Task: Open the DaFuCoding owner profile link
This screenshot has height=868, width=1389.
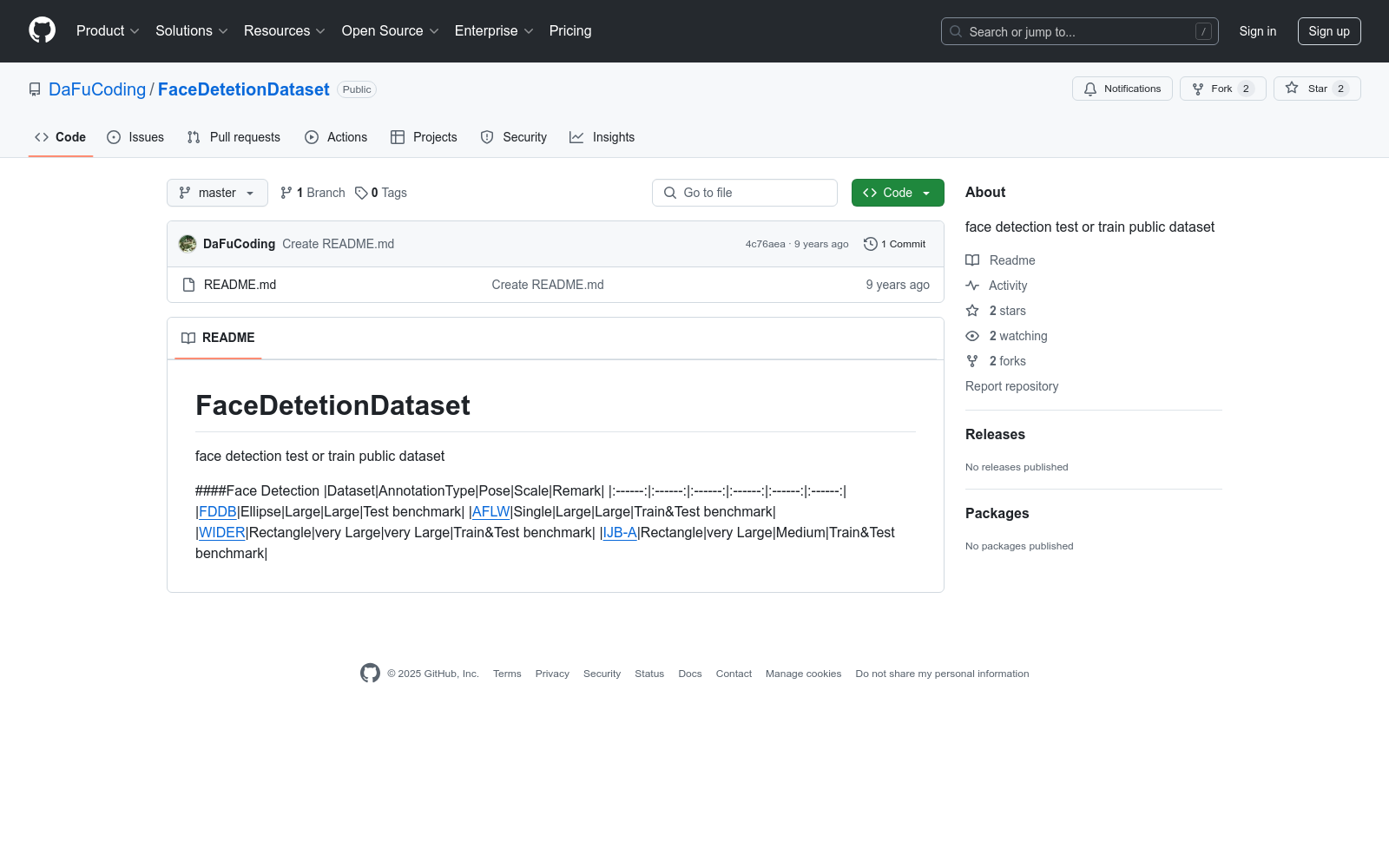Action: [x=97, y=89]
